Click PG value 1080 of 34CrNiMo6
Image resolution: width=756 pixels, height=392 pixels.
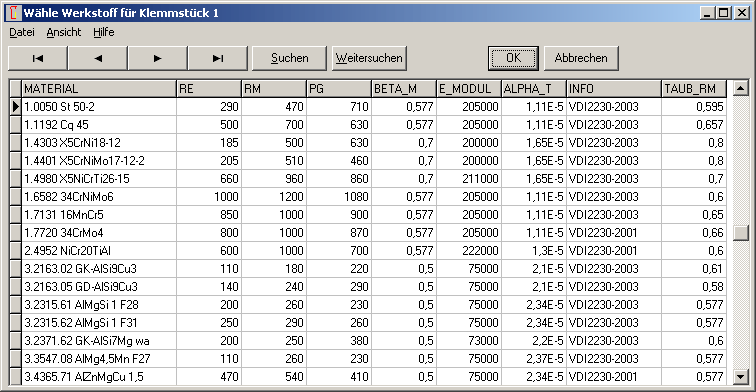[339, 197]
